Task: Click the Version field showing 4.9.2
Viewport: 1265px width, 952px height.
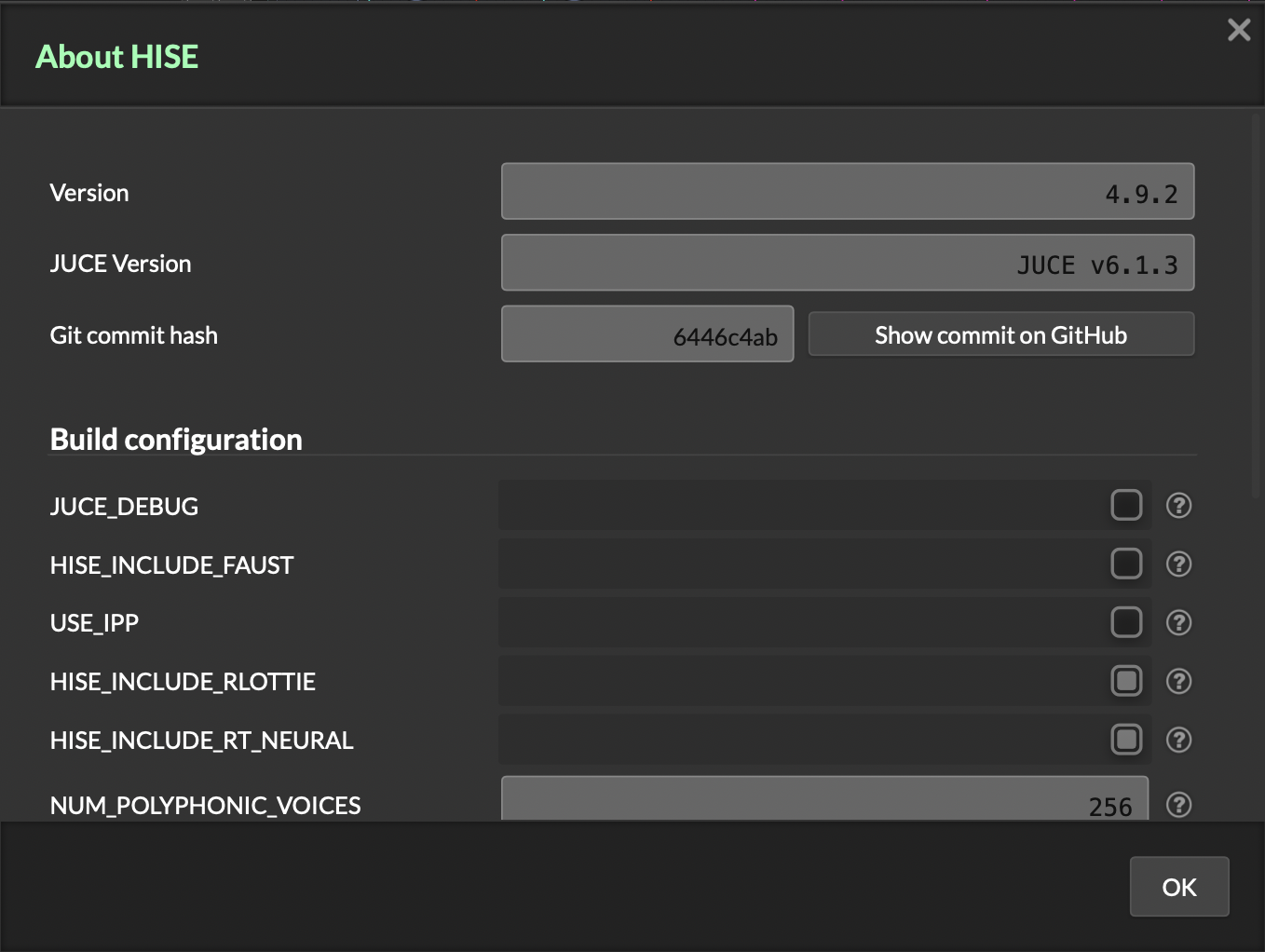Action: tap(848, 192)
